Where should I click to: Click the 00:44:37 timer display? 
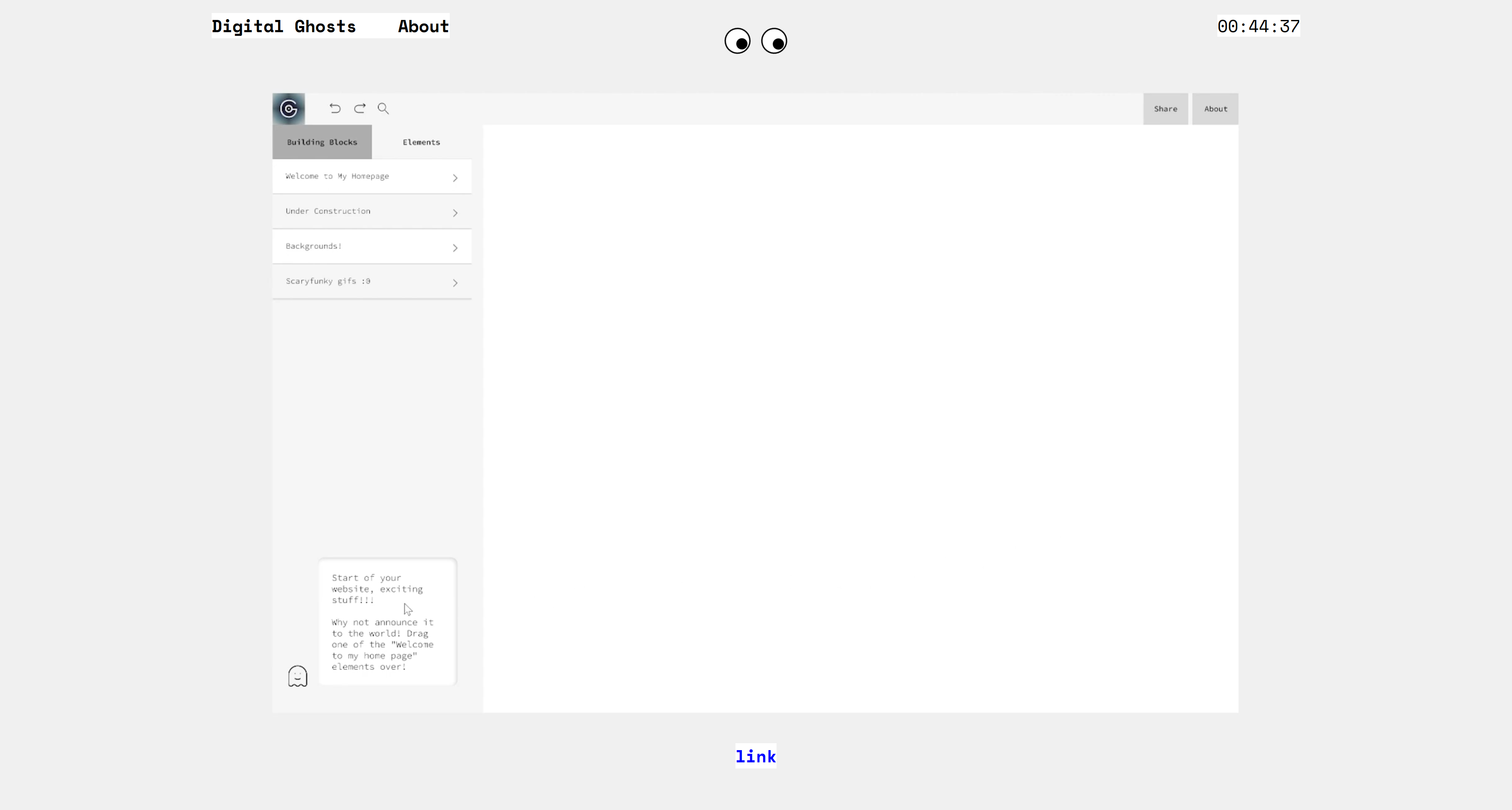(1258, 26)
